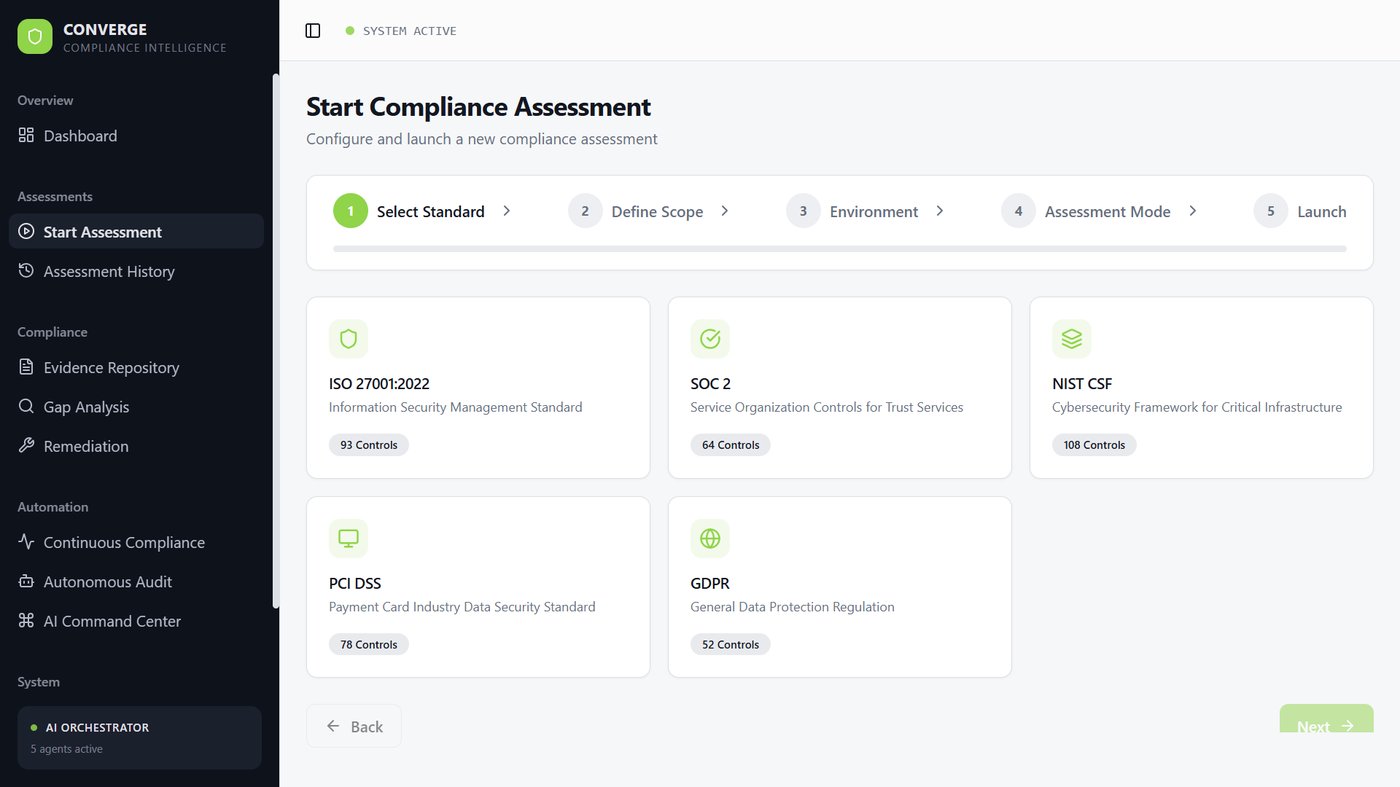Image resolution: width=1400 pixels, height=787 pixels.
Task: Click the Start Compliance Assessment heading
Action: 479,107
